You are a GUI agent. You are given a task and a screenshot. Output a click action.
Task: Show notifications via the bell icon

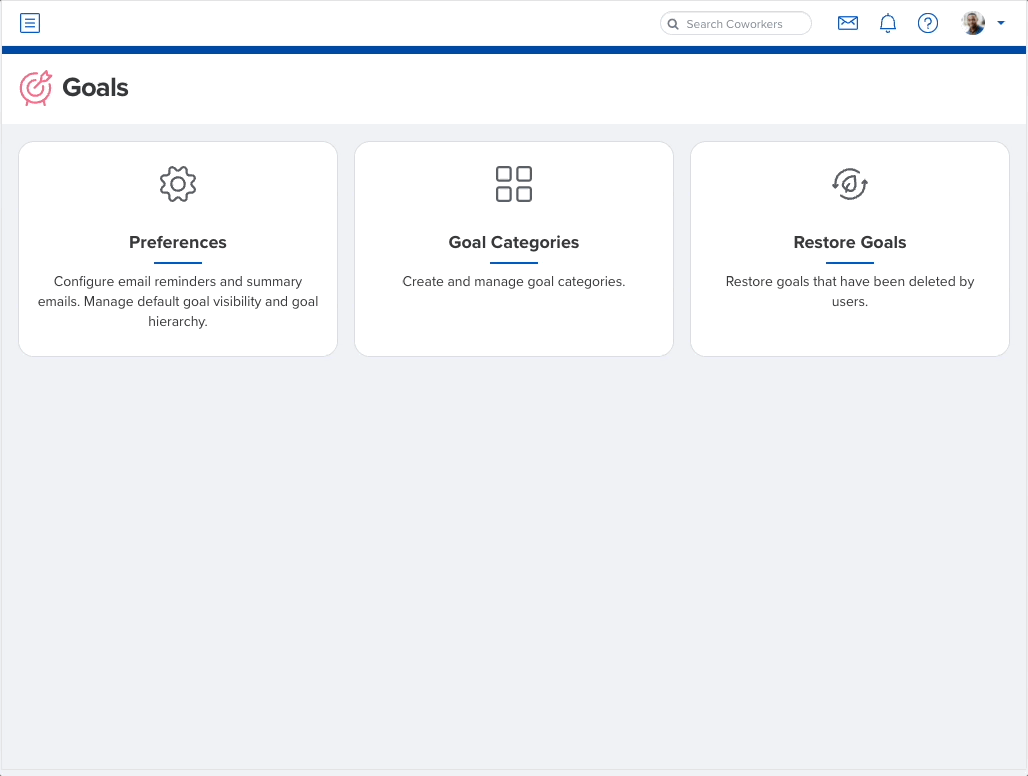tap(888, 24)
